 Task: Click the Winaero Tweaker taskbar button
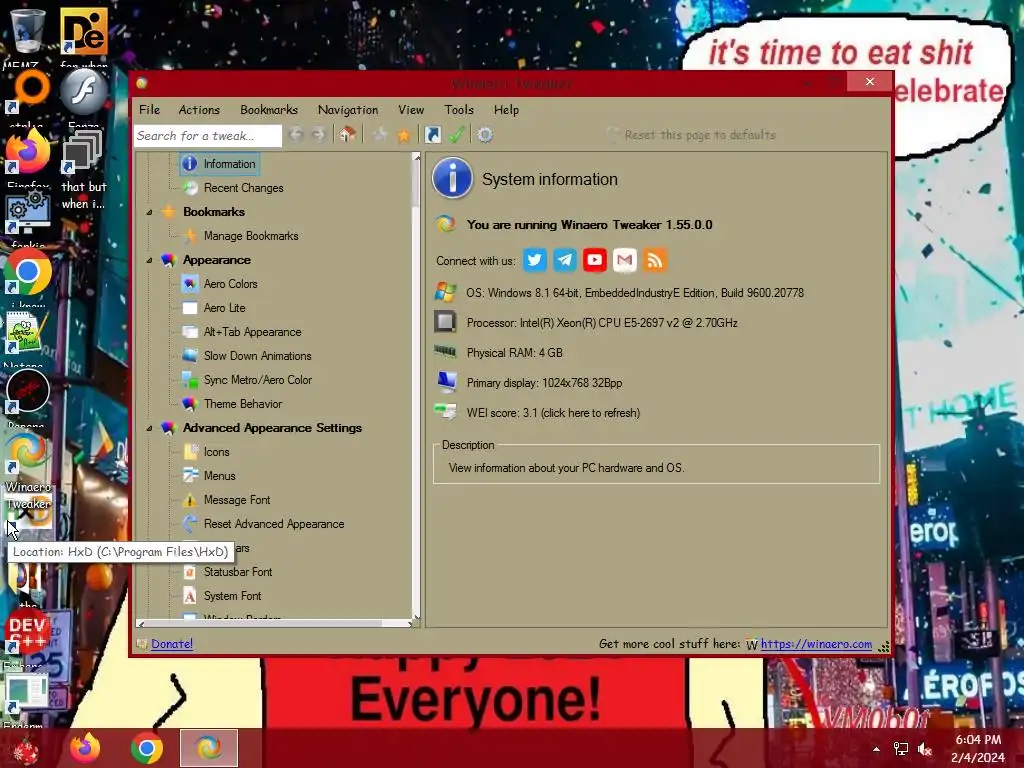click(x=209, y=748)
